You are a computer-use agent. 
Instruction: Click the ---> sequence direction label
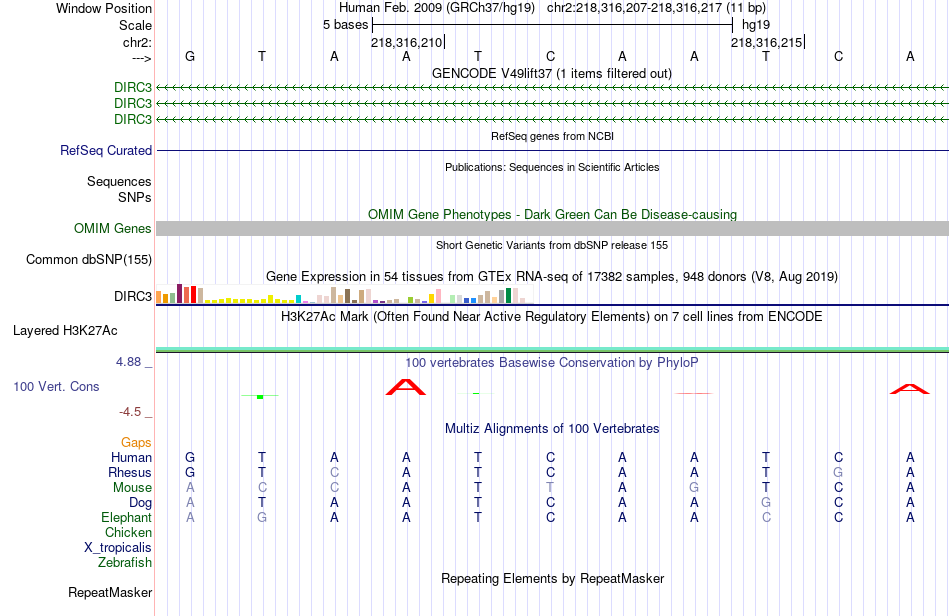(141, 58)
